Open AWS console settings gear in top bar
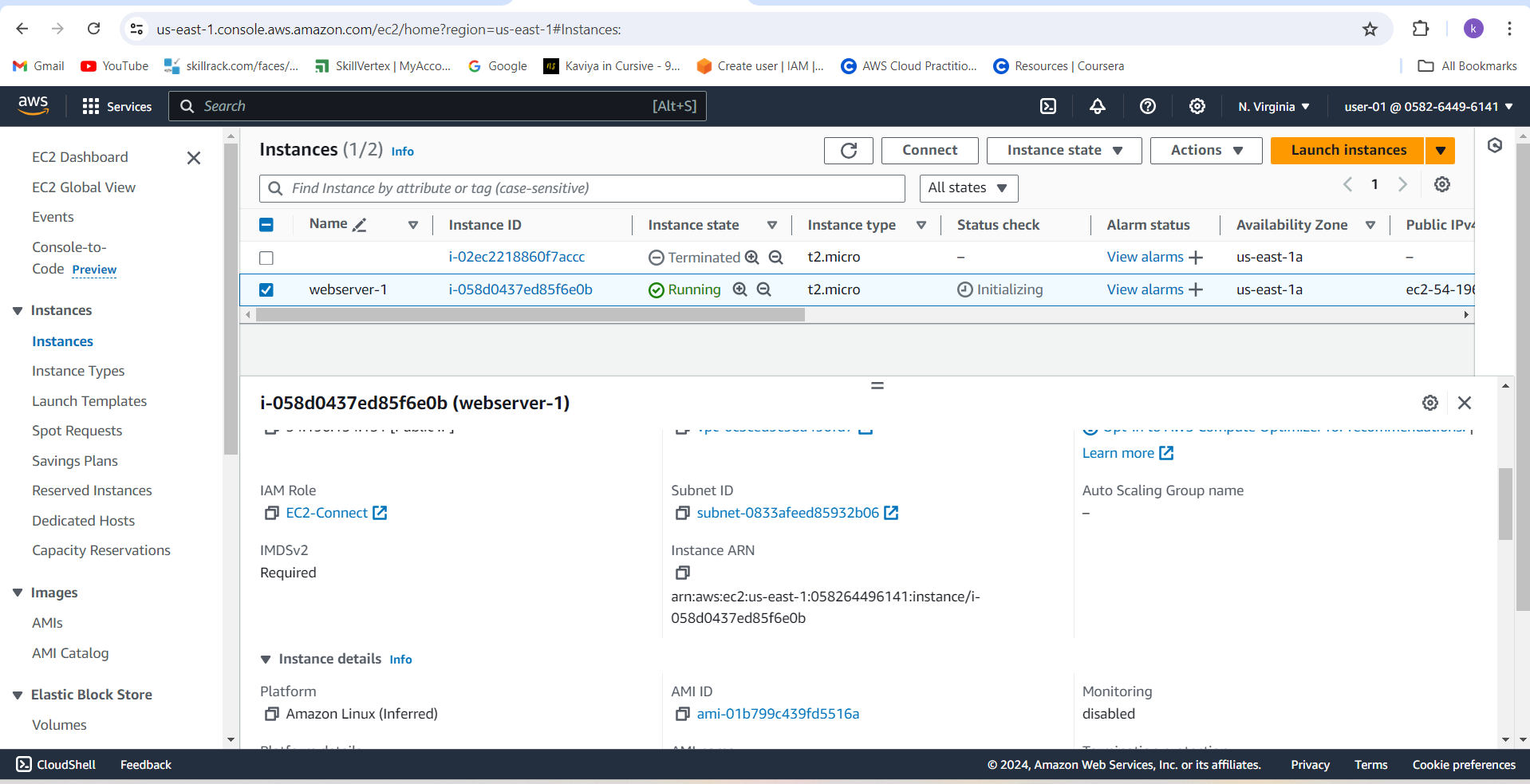The height and width of the screenshot is (784, 1530). (1197, 106)
